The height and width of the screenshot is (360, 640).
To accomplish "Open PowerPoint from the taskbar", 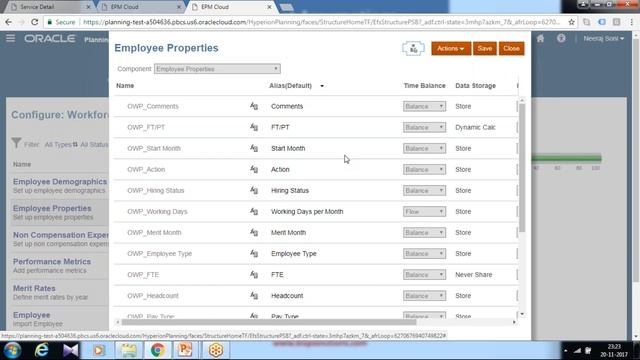I will coord(184,350).
